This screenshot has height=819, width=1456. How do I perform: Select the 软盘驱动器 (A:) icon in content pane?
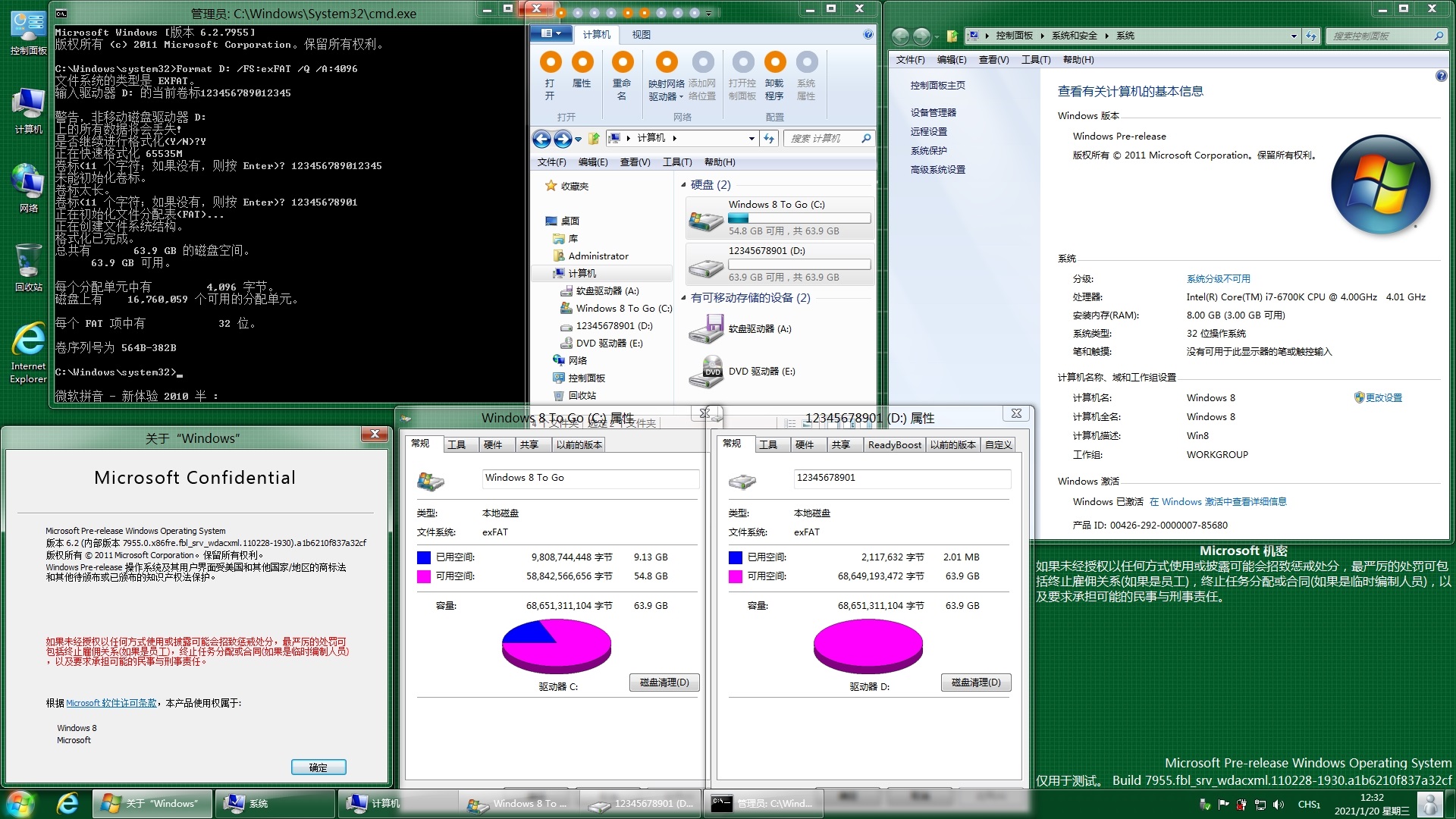706,329
